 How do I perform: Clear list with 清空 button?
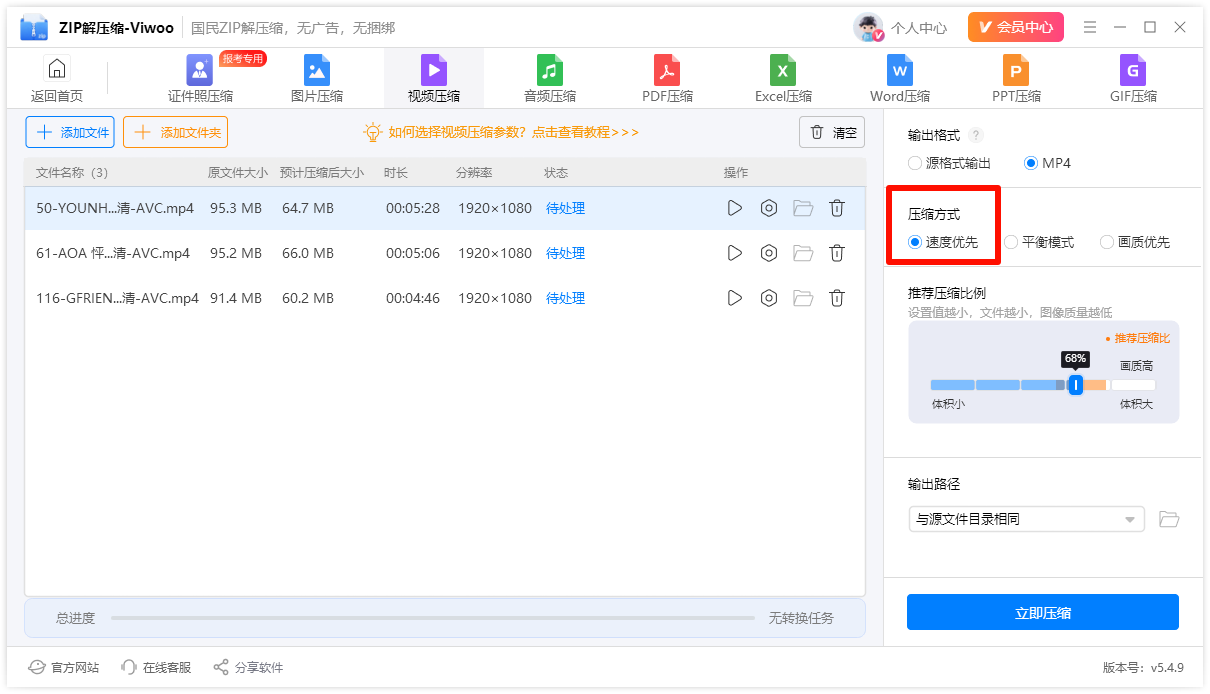click(x=832, y=132)
